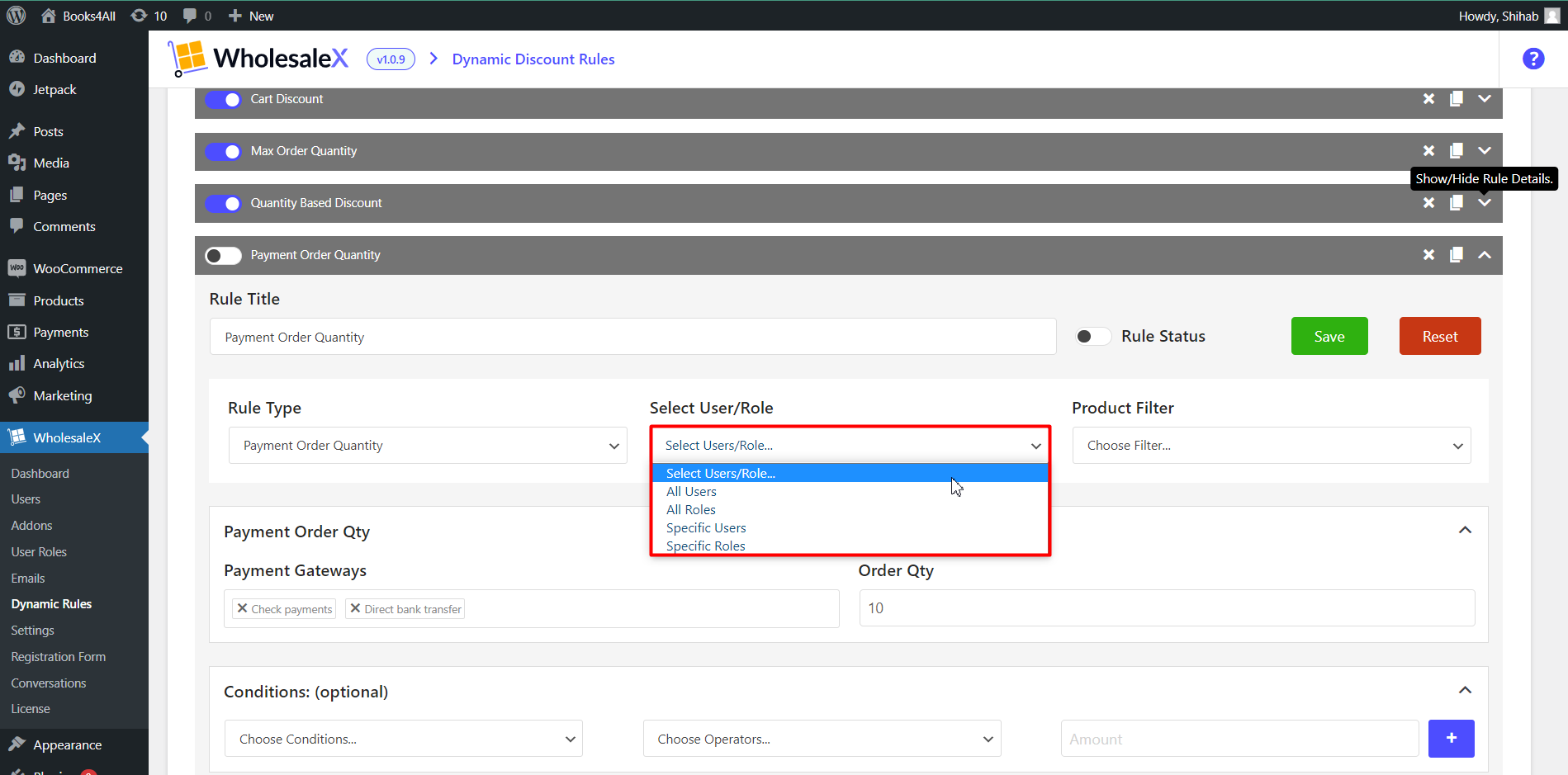
Task: Remove Direct bank transfer gateway tag
Action: (355, 608)
